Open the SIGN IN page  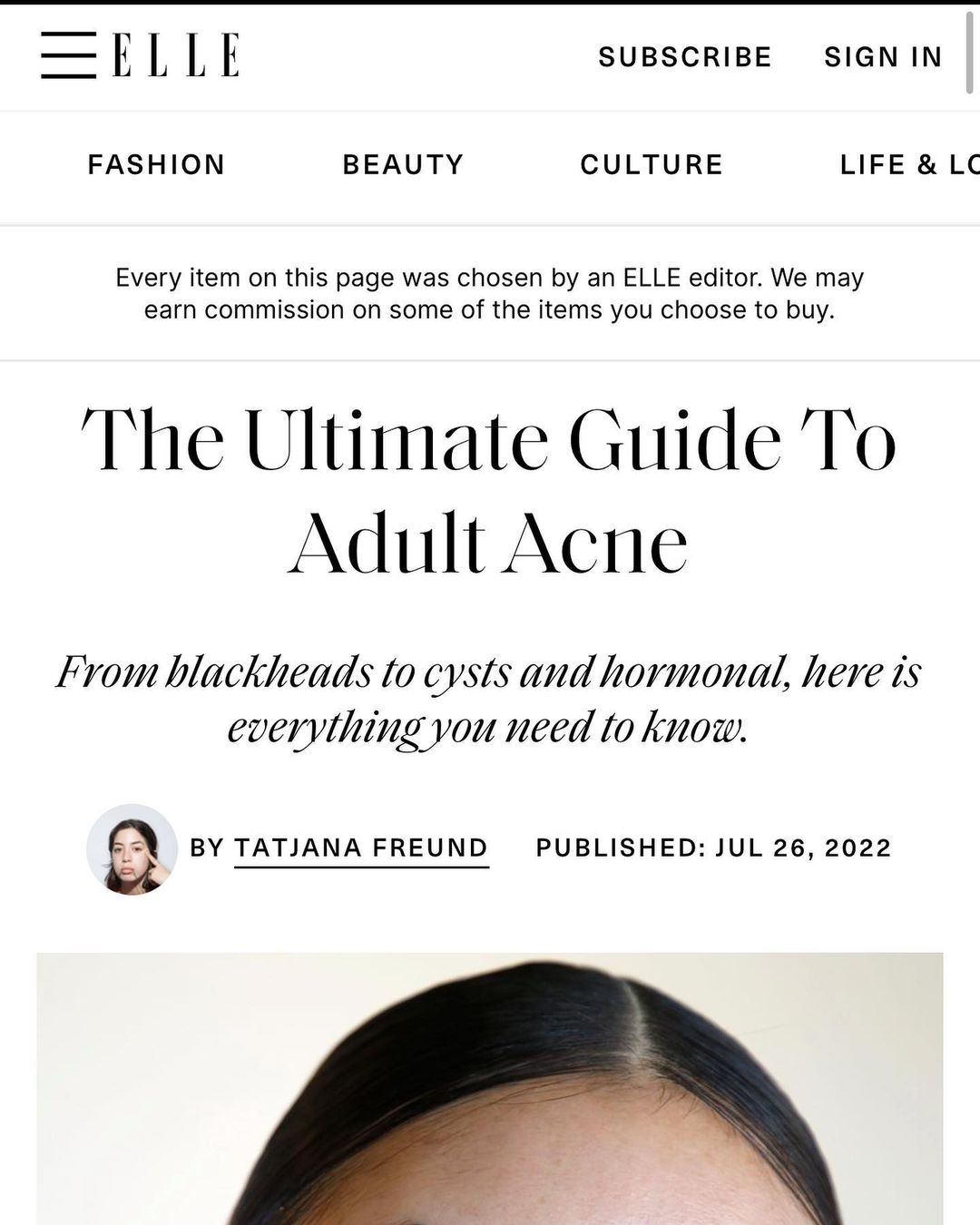883,57
